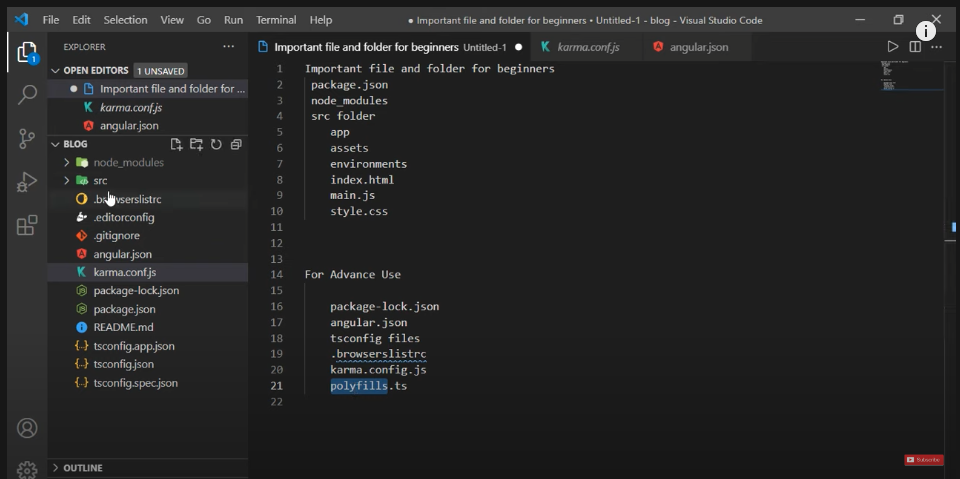Open the Run and Debug view
The width and height of the screenshot is (960, 479).
point(27,182)
